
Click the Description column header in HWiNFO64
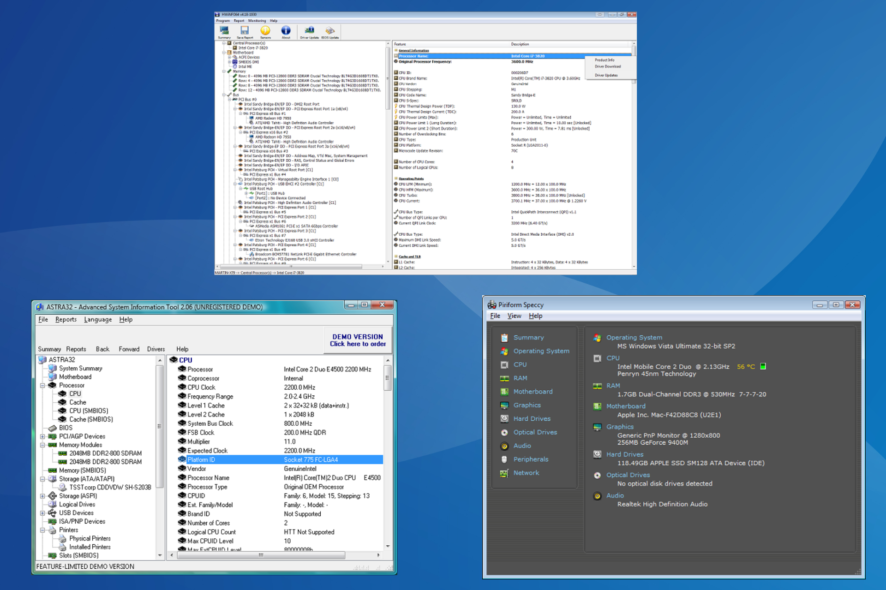pos(520,44)
